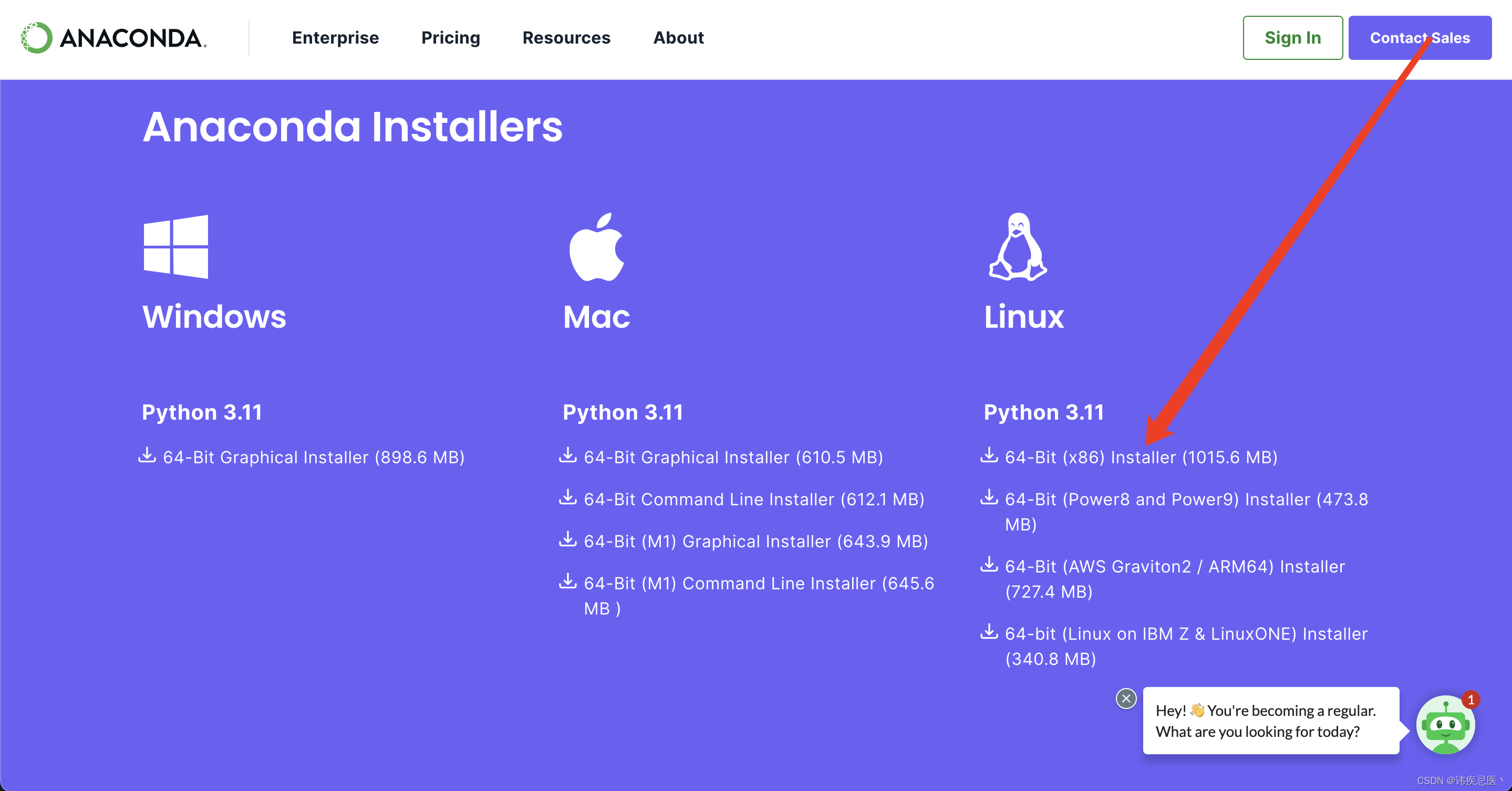
Task: Click the Anaconda logo
Action: pyautogui.click(x=114, y=38)
